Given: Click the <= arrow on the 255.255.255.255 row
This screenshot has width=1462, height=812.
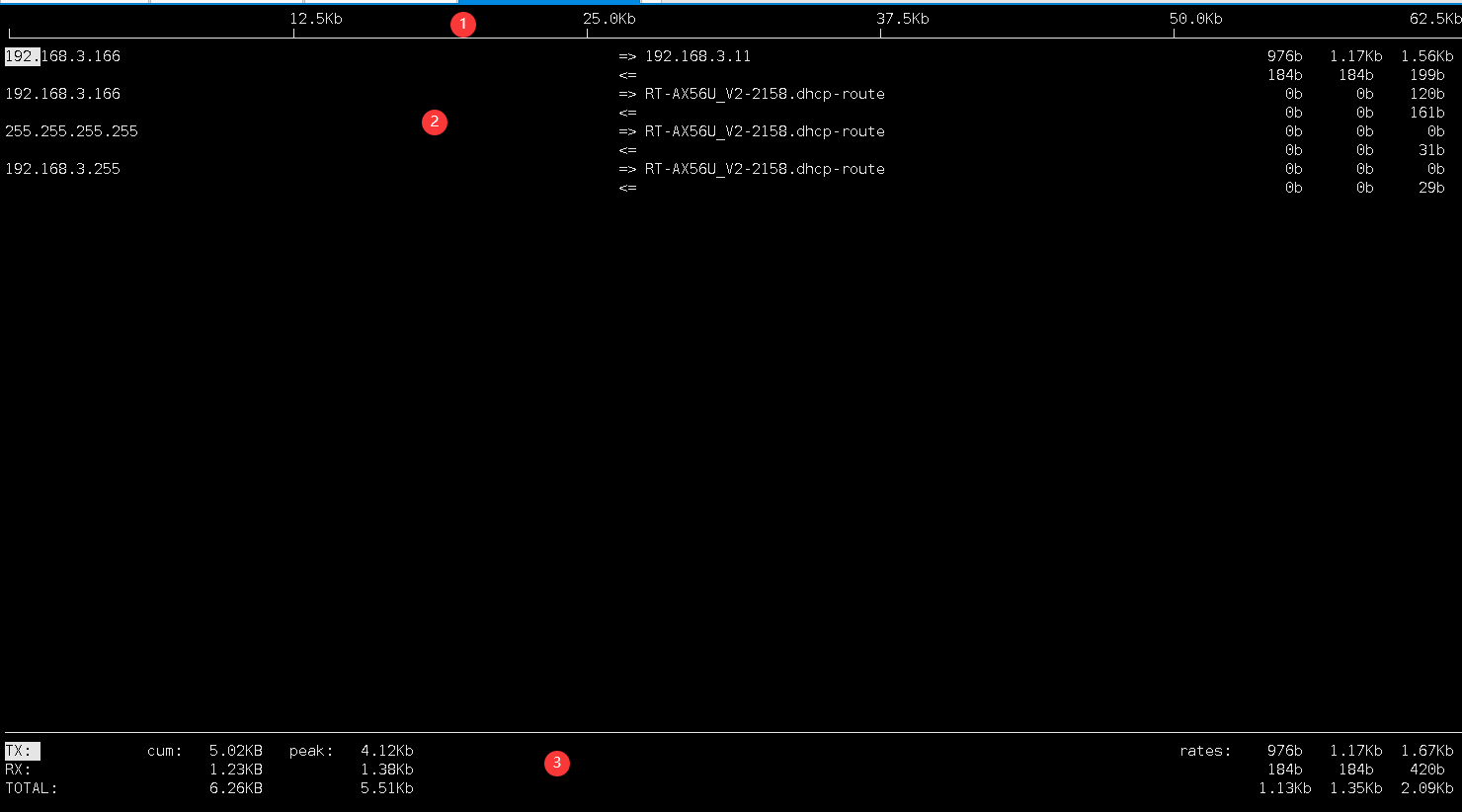Looking at the screenshot, I should tap(627, 149).
